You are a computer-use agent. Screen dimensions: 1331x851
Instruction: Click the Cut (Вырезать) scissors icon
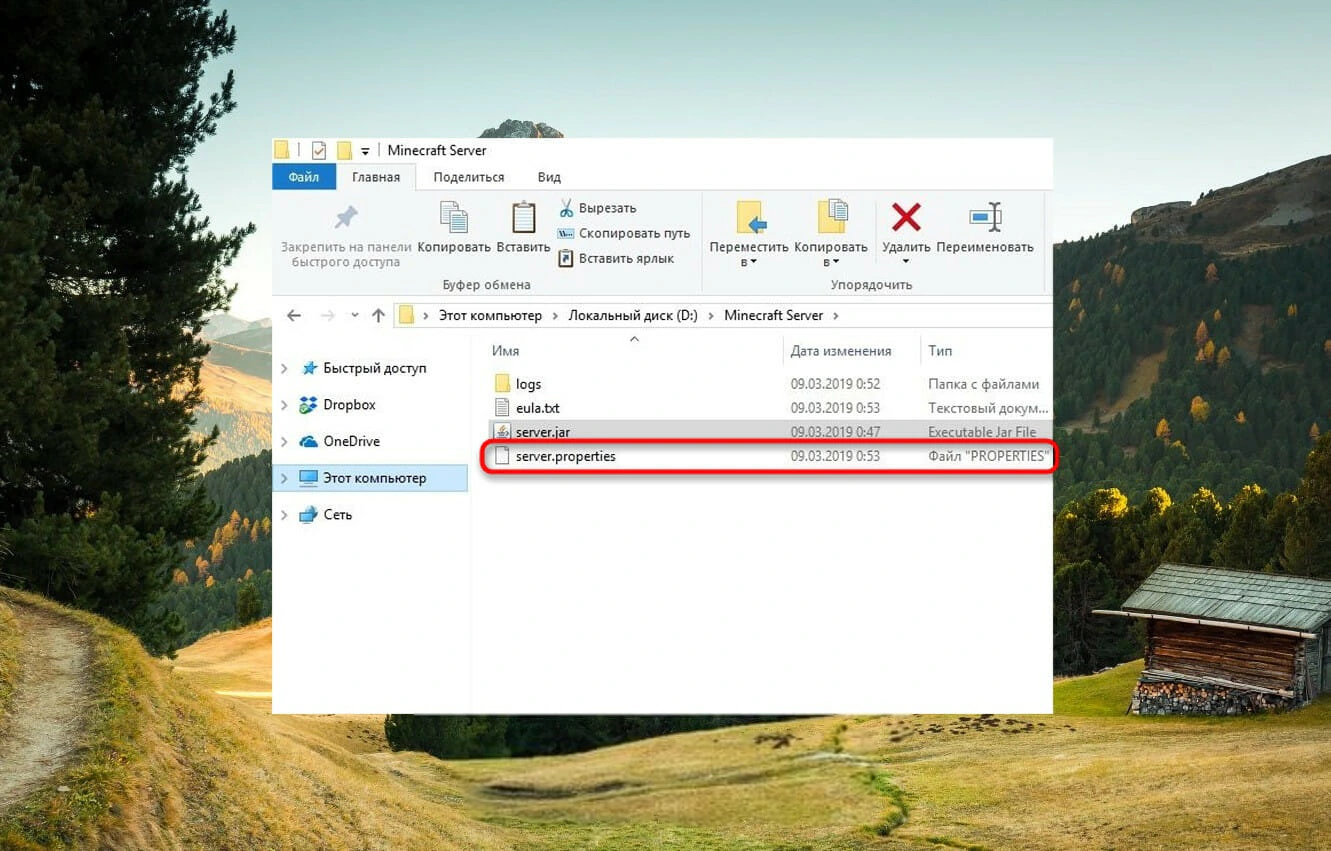tap(566, 208)
